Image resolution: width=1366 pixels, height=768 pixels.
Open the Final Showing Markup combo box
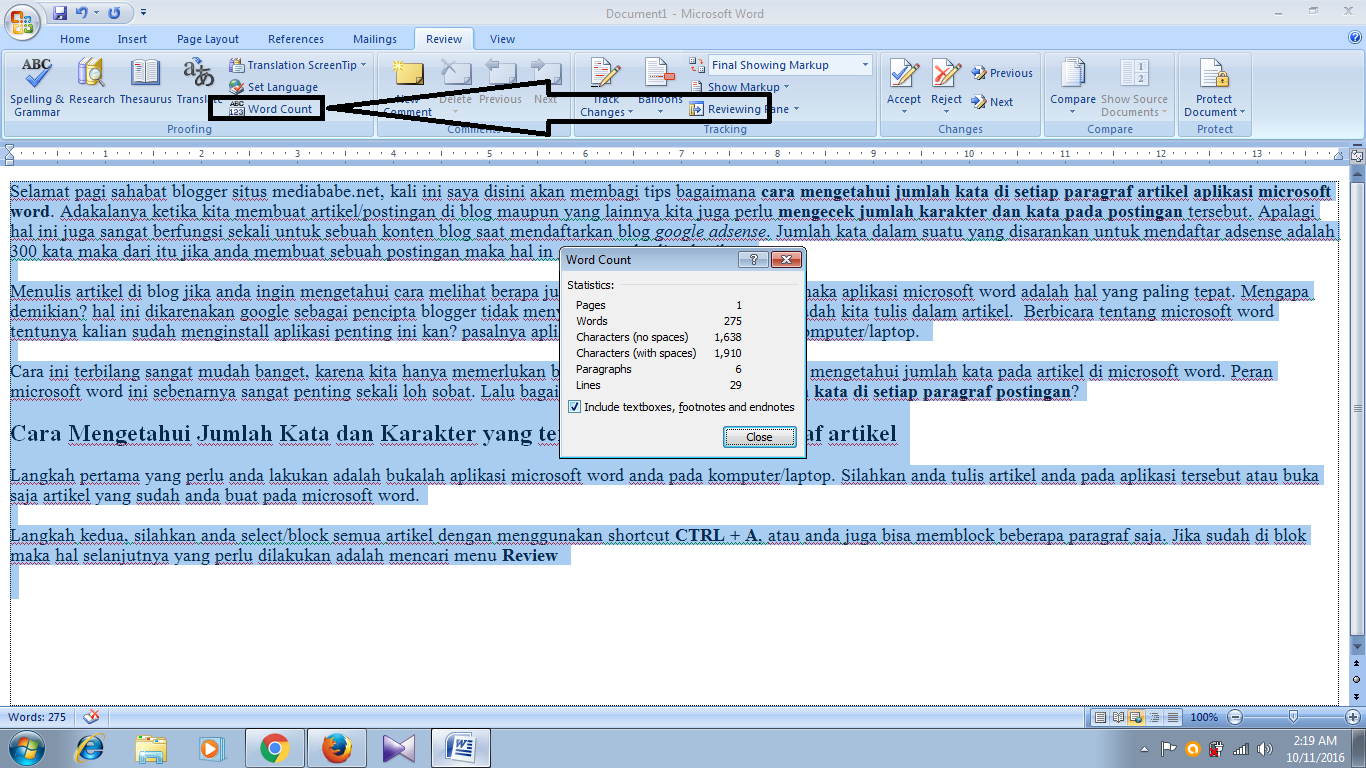coord(790,65)
